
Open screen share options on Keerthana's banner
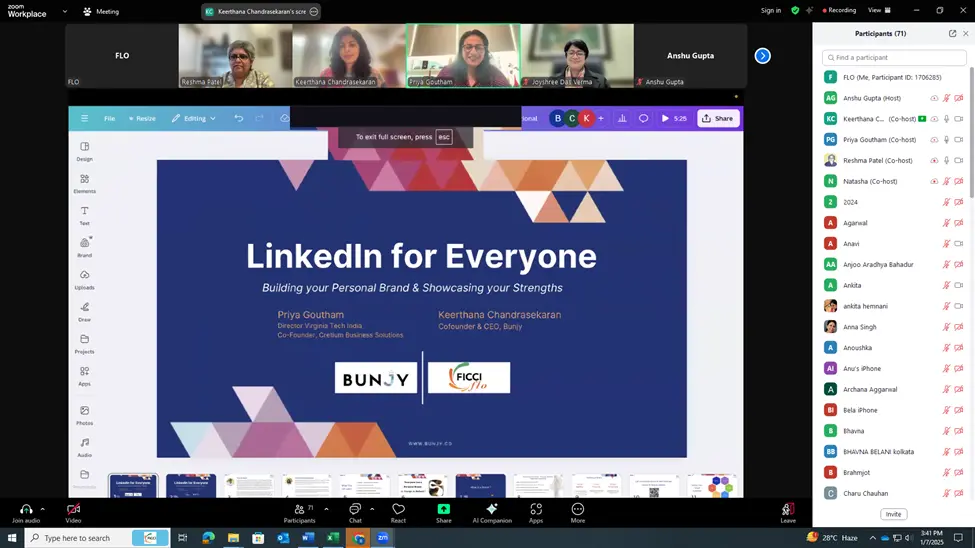[x=314, y=11]
